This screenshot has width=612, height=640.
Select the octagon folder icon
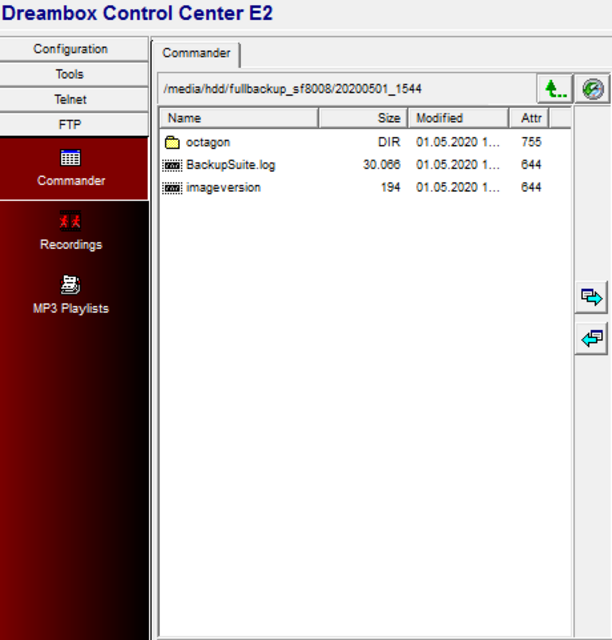click(172, 142)
